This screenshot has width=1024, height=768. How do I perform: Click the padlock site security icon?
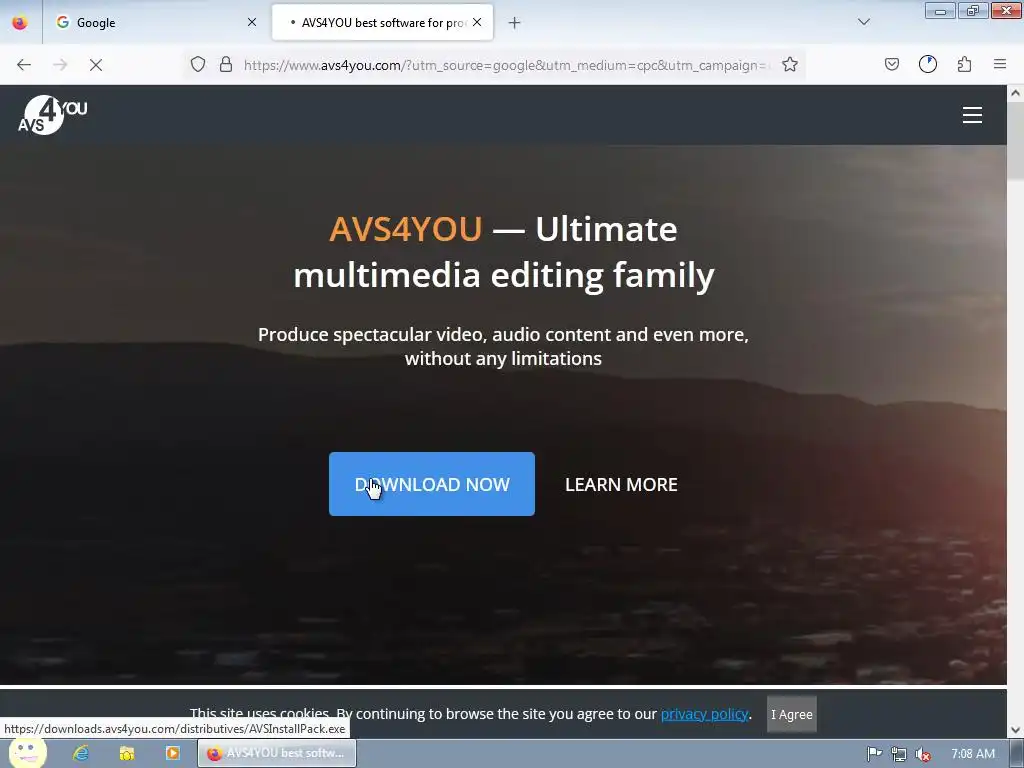(x=226, y=64)
